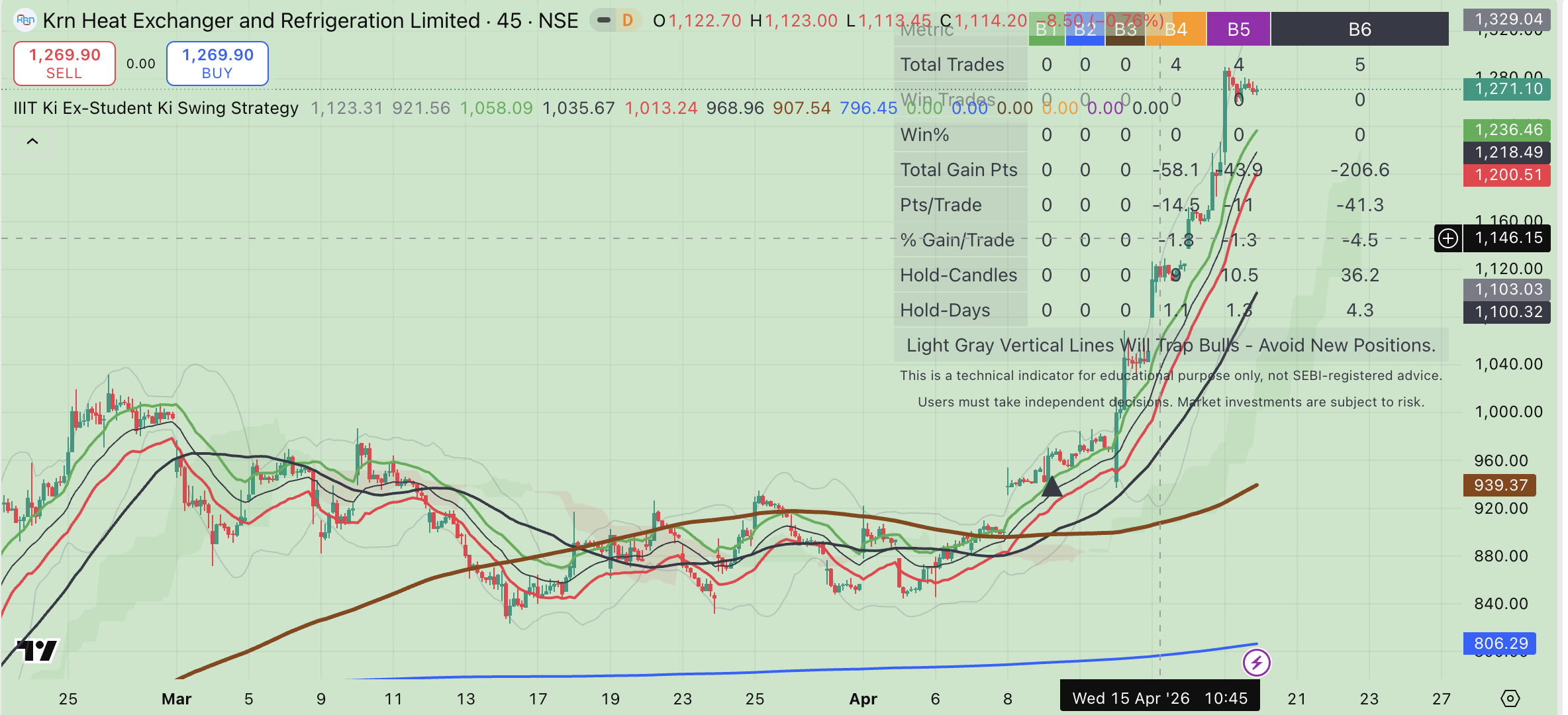Click the Hold-Candles row label
The image size is (1568, 715).
(x=958, y=275)
